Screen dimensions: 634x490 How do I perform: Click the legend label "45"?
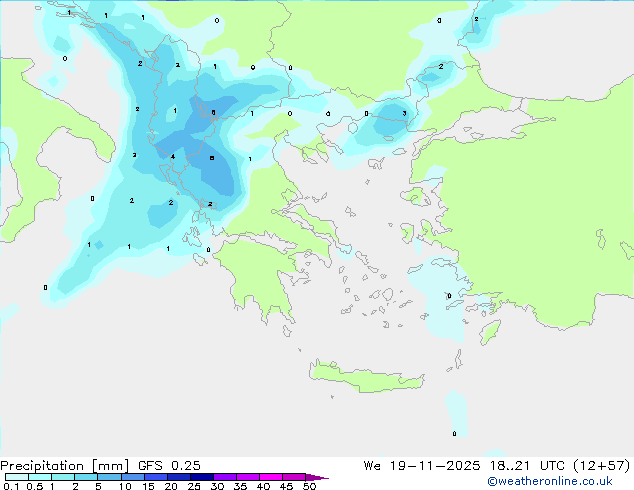[x=286, y=486]
